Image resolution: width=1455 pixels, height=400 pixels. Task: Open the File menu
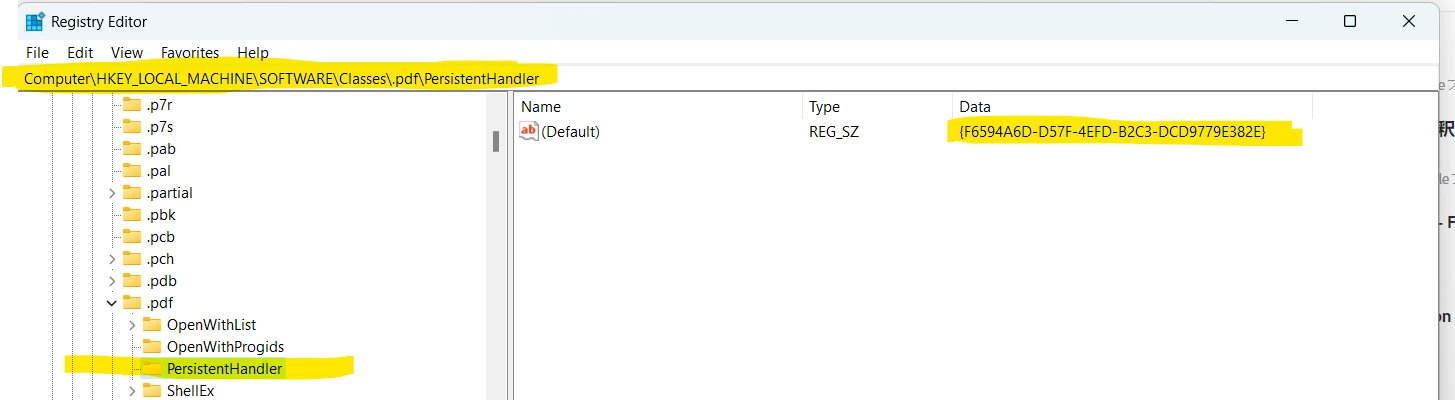37,52
